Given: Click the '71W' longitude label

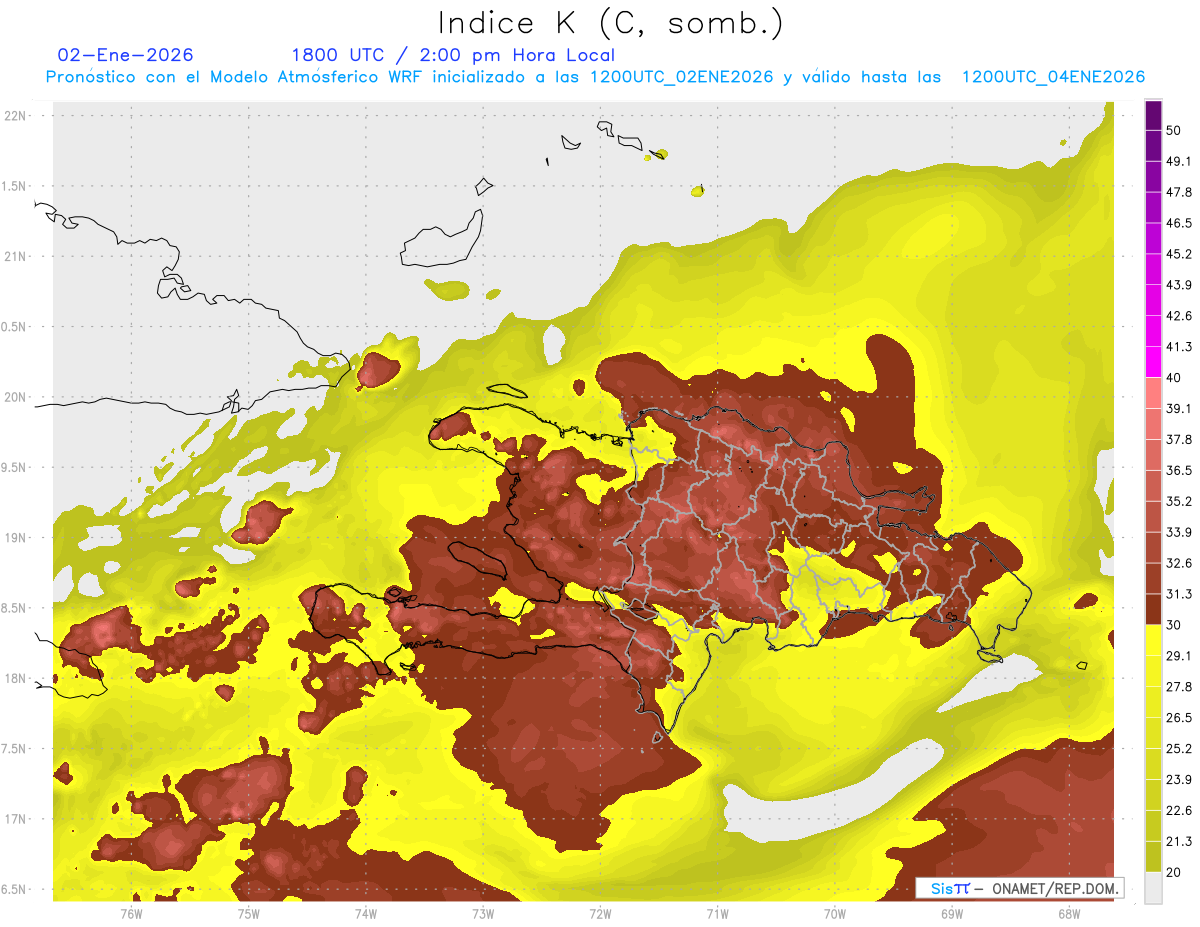Looking at the screenshot, I should (717, 913).
